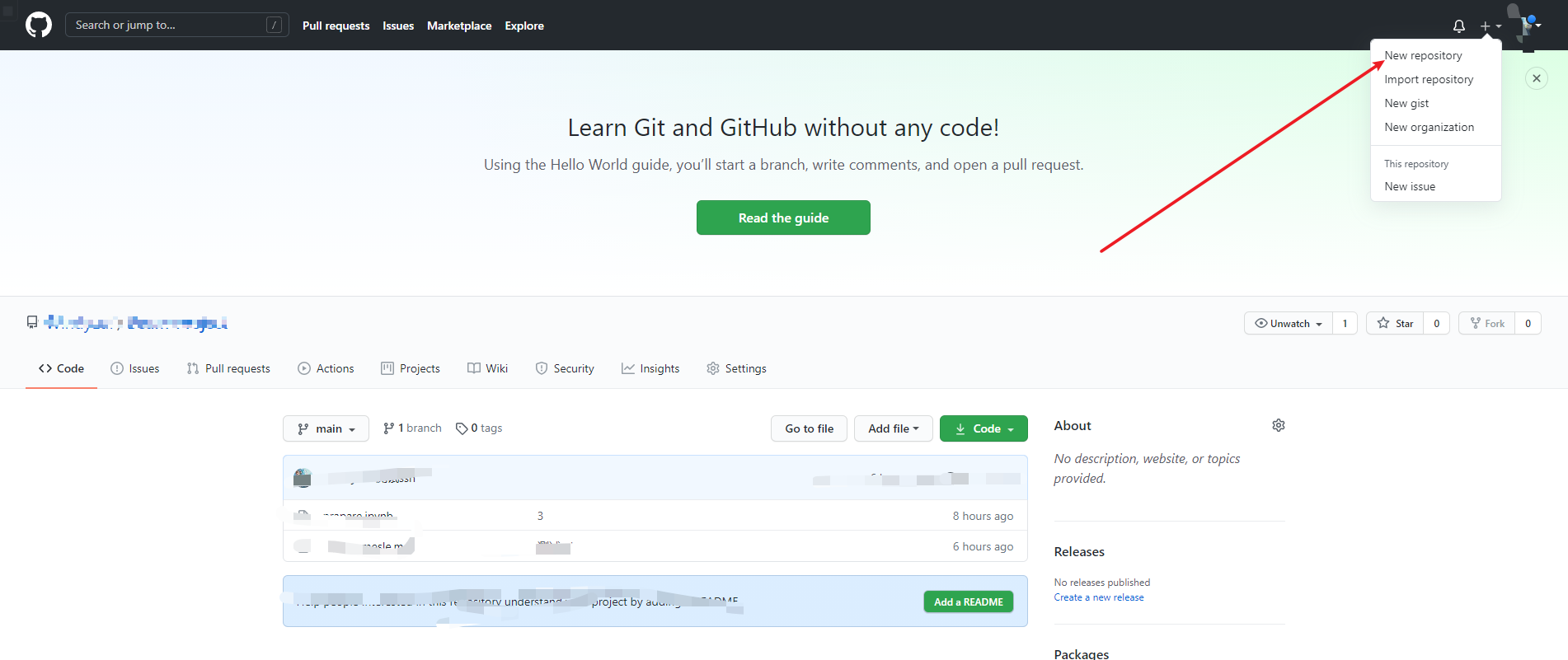Click the Fork button
Image resolution: width=1568 pixels, height=660 pixels.
(x=1487, y=323)
